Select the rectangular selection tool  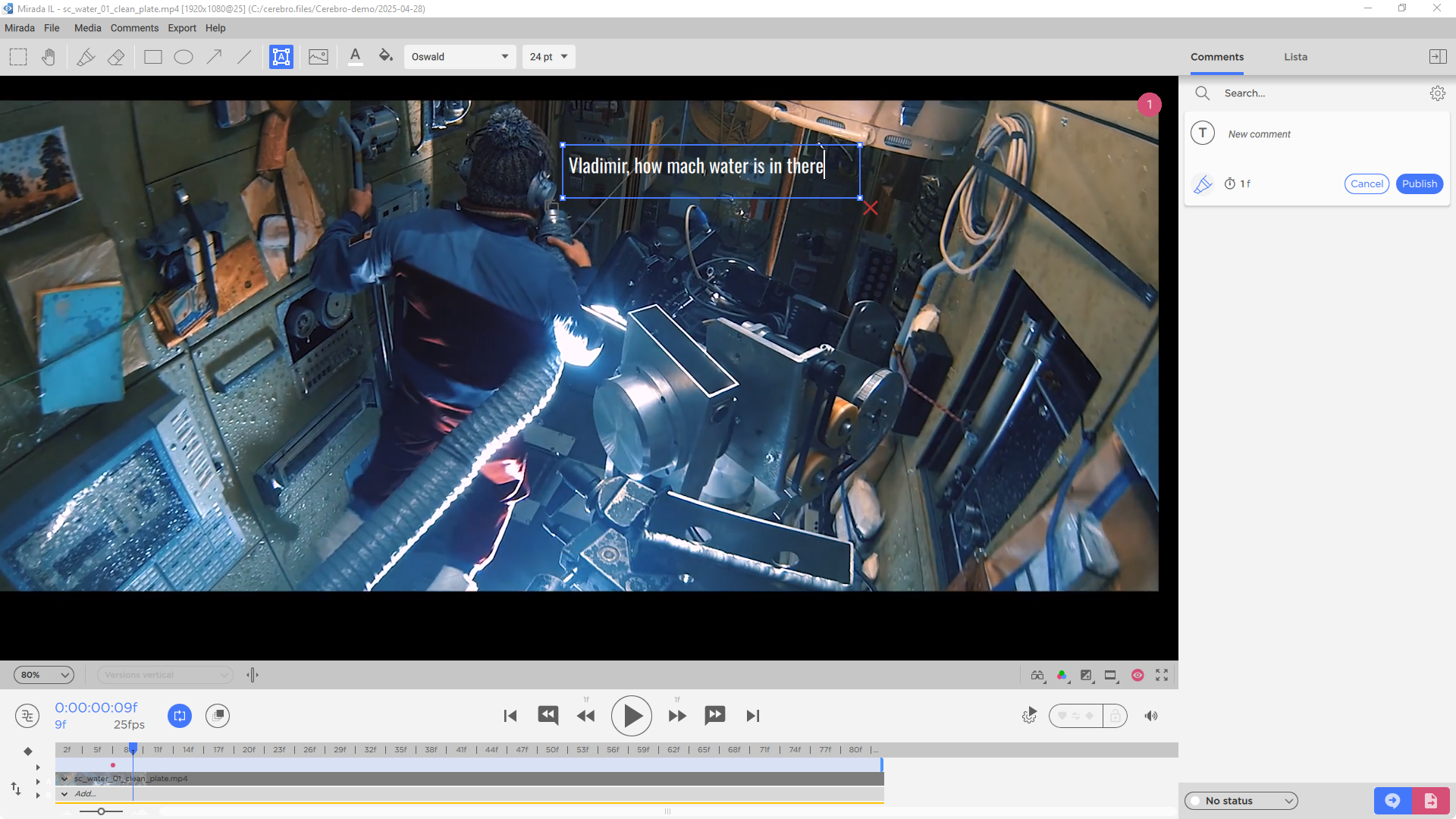(17, 56)
